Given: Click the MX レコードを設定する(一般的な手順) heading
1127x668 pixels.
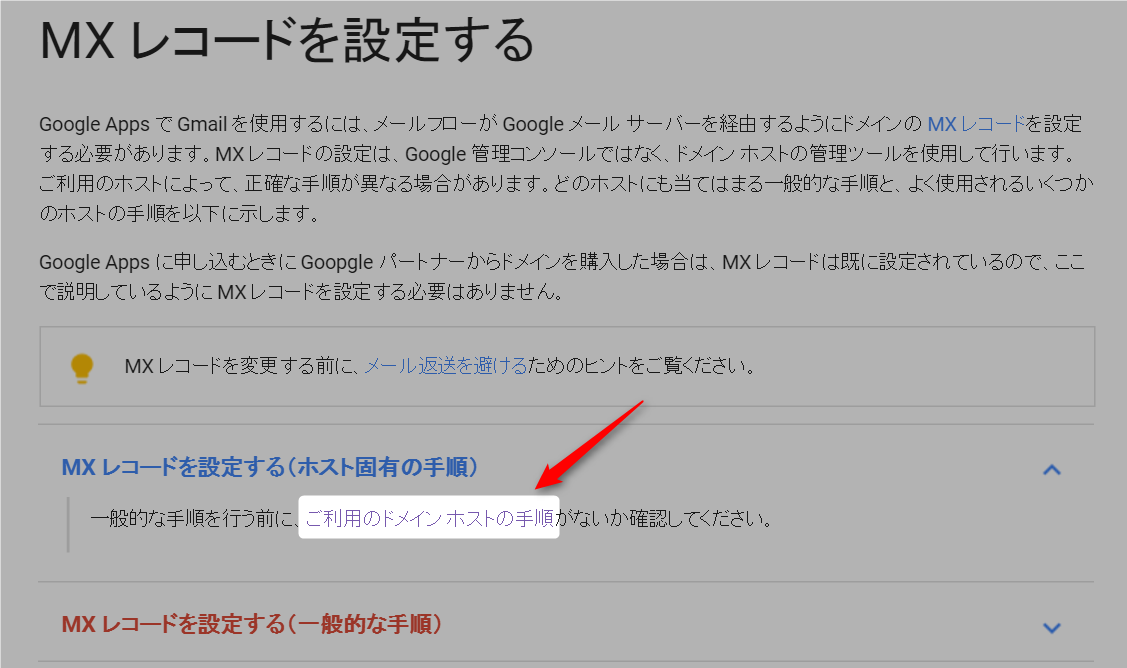Looking at the screenshot, I should coord(251,624).
